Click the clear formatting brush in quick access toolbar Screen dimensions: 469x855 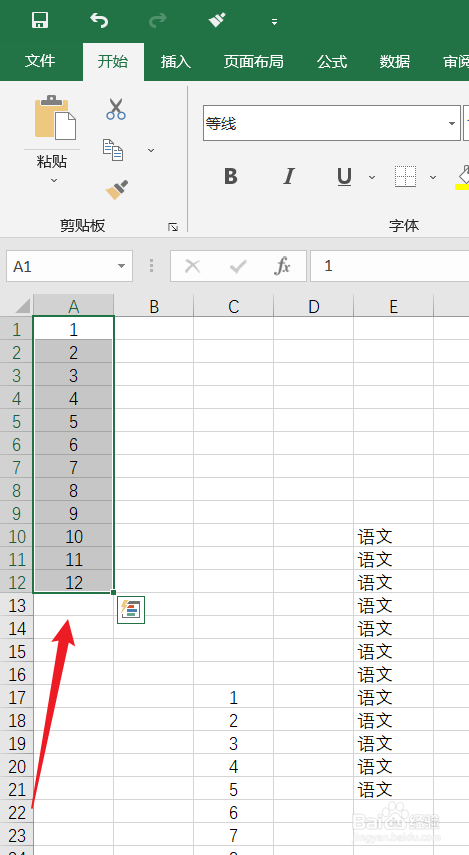click(x=217, y=21)
